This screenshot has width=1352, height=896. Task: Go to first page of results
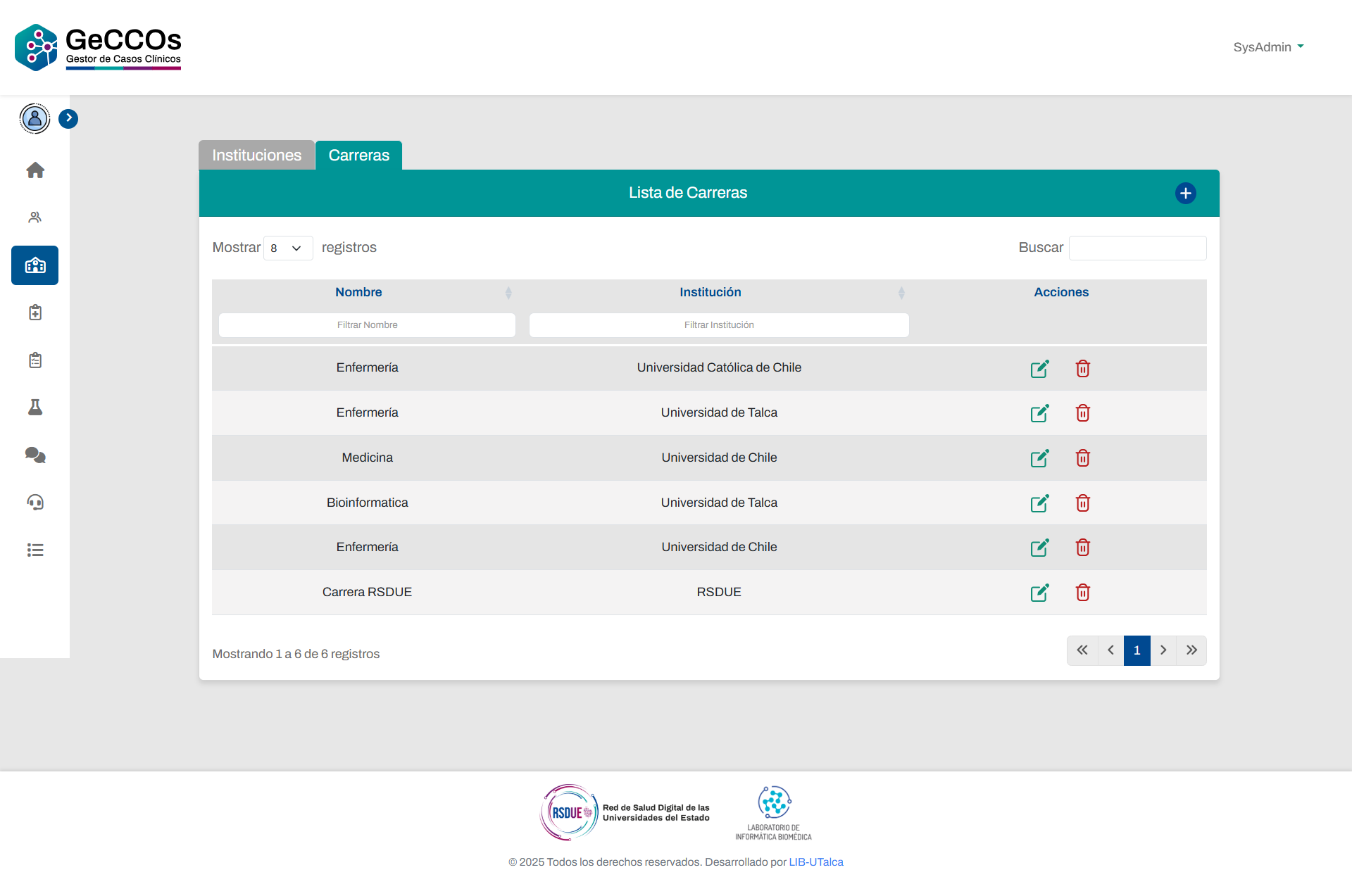click(x=1082, y=650)
